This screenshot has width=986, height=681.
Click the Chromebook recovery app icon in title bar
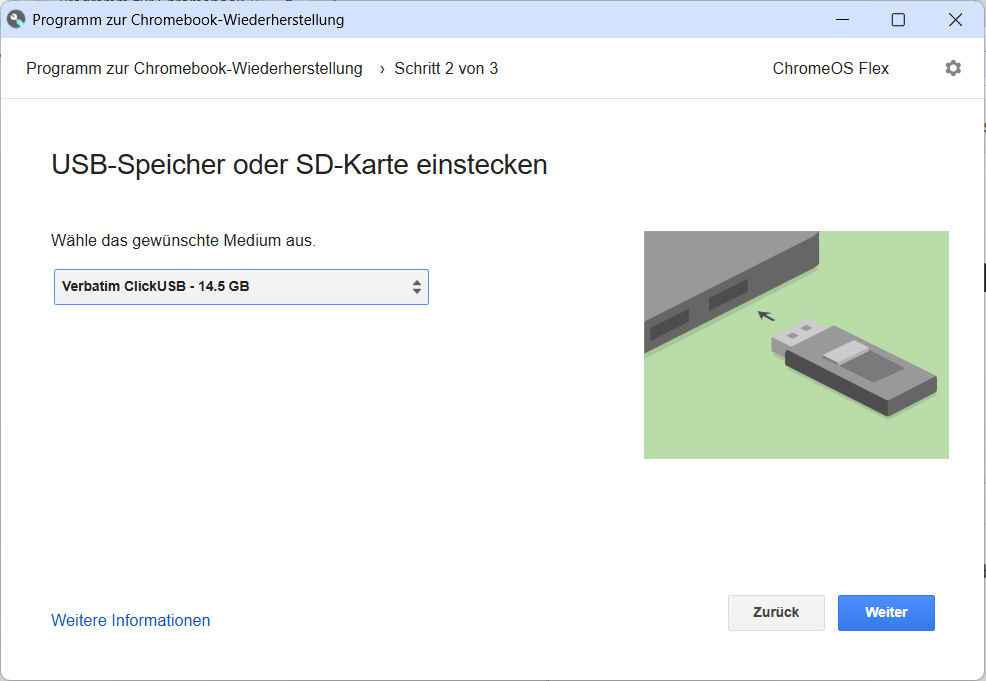(16, 19)
